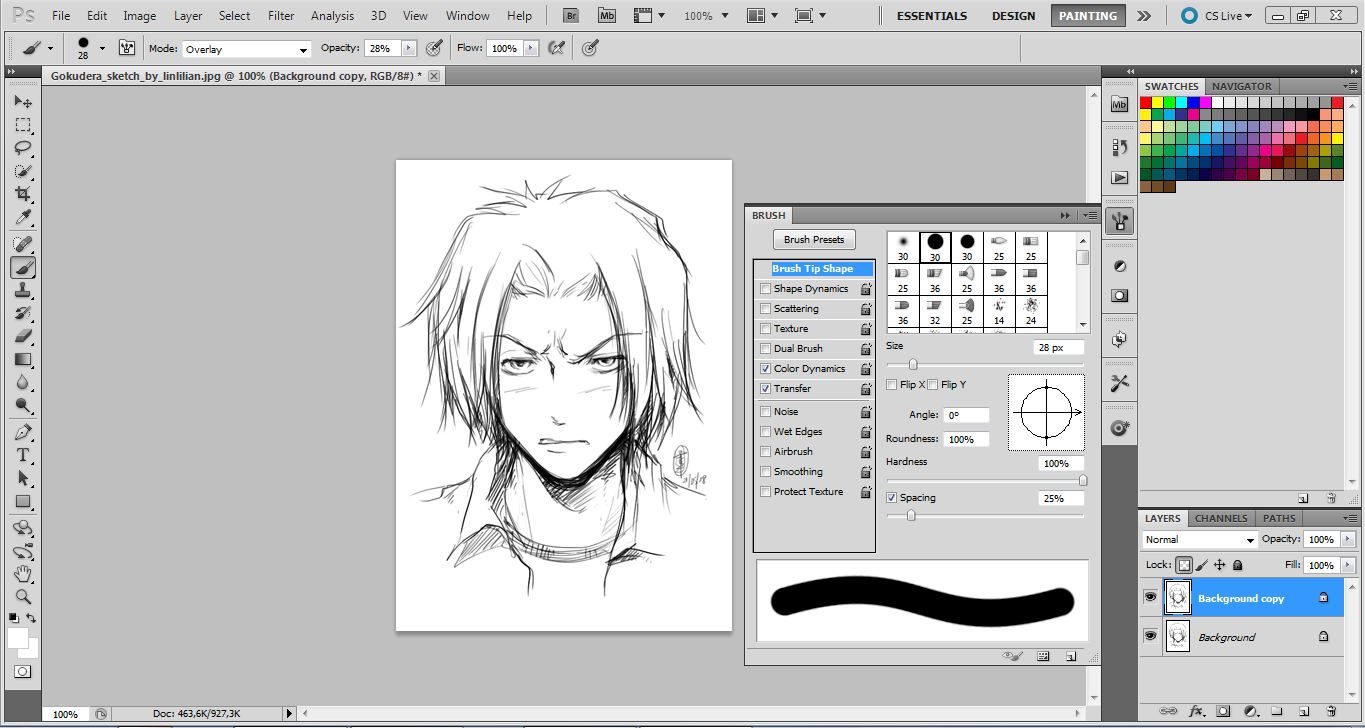
Task: Select the Rectangular Marquee tool
Action: click(x=23, y=125)
